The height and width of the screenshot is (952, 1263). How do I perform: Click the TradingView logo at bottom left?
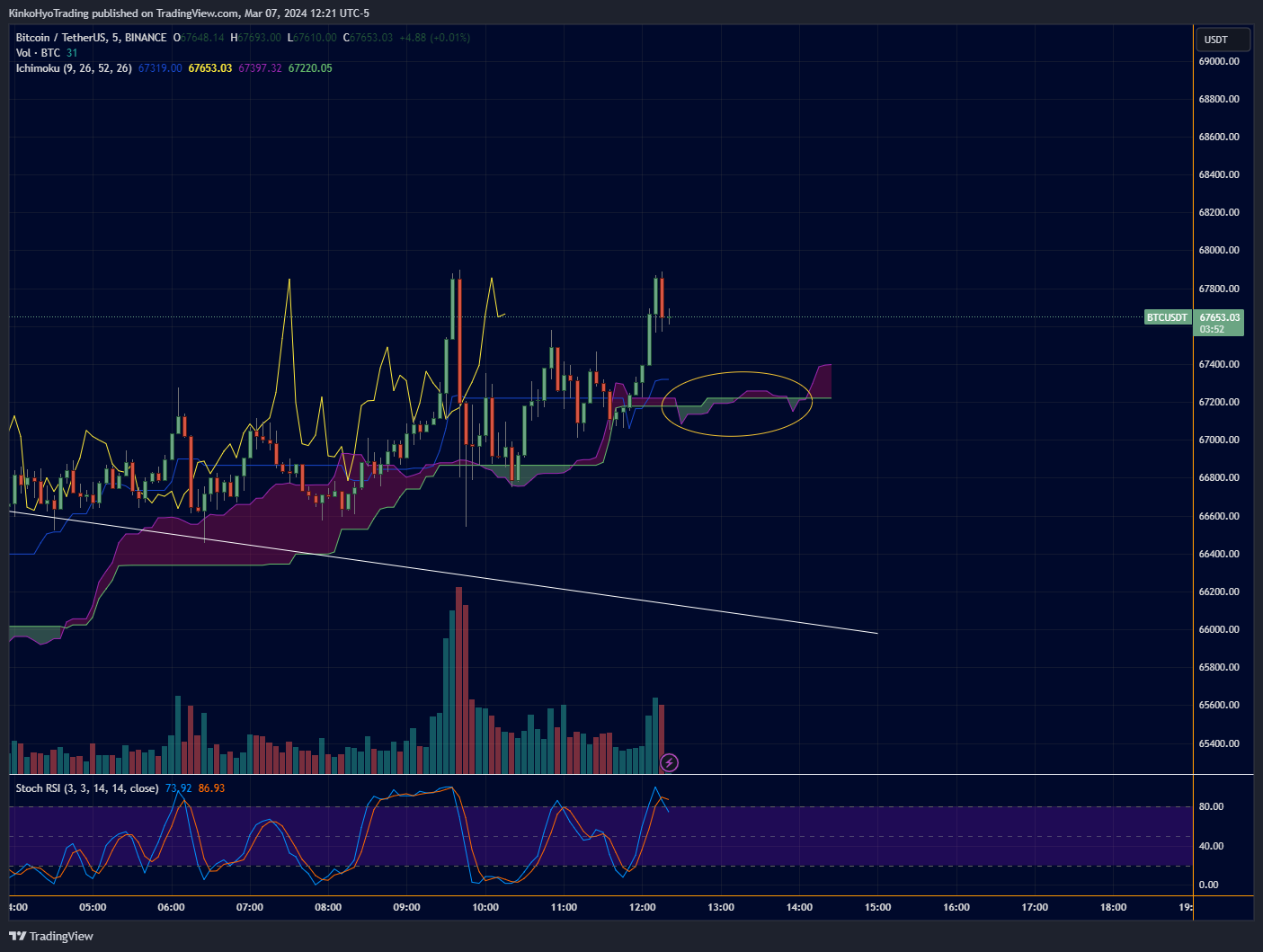click(51, 936)
